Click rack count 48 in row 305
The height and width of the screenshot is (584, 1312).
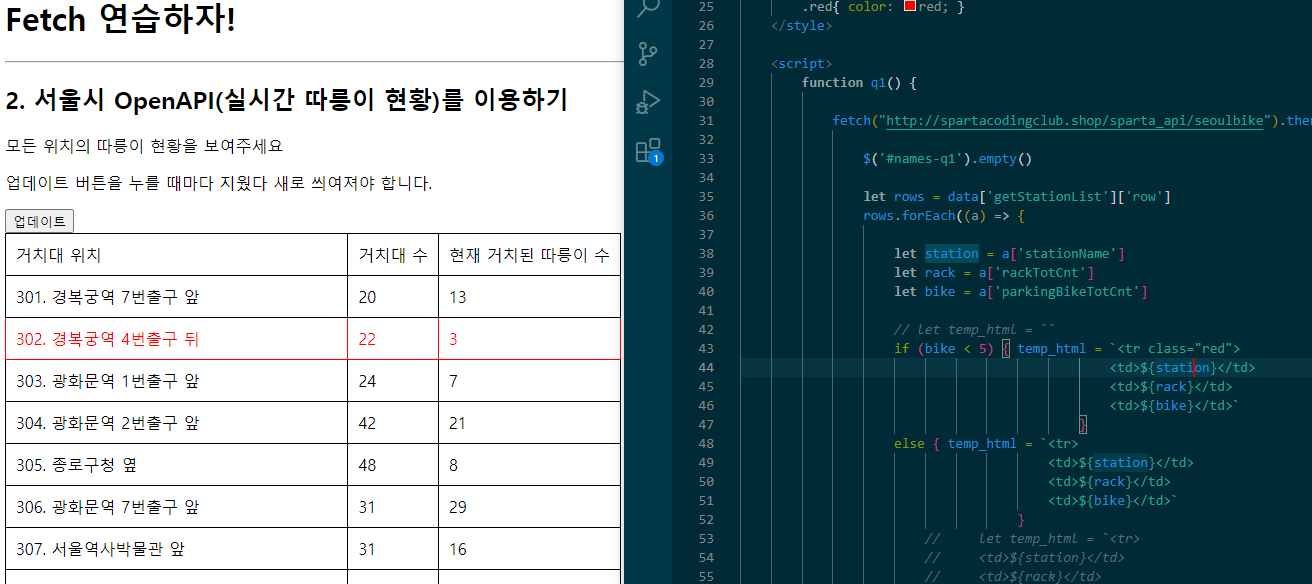pos(393,465)
